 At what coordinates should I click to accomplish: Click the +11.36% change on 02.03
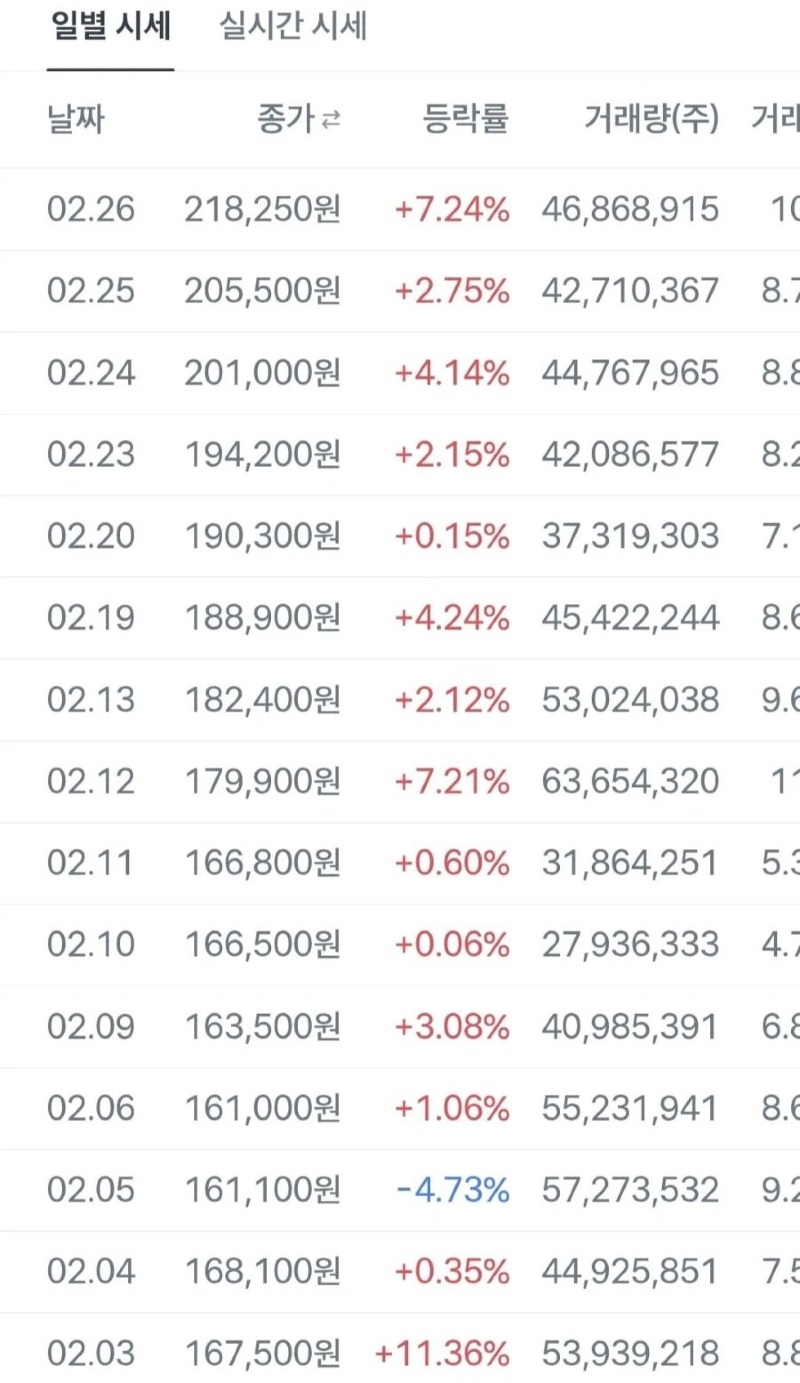[x=442, y=1354]
